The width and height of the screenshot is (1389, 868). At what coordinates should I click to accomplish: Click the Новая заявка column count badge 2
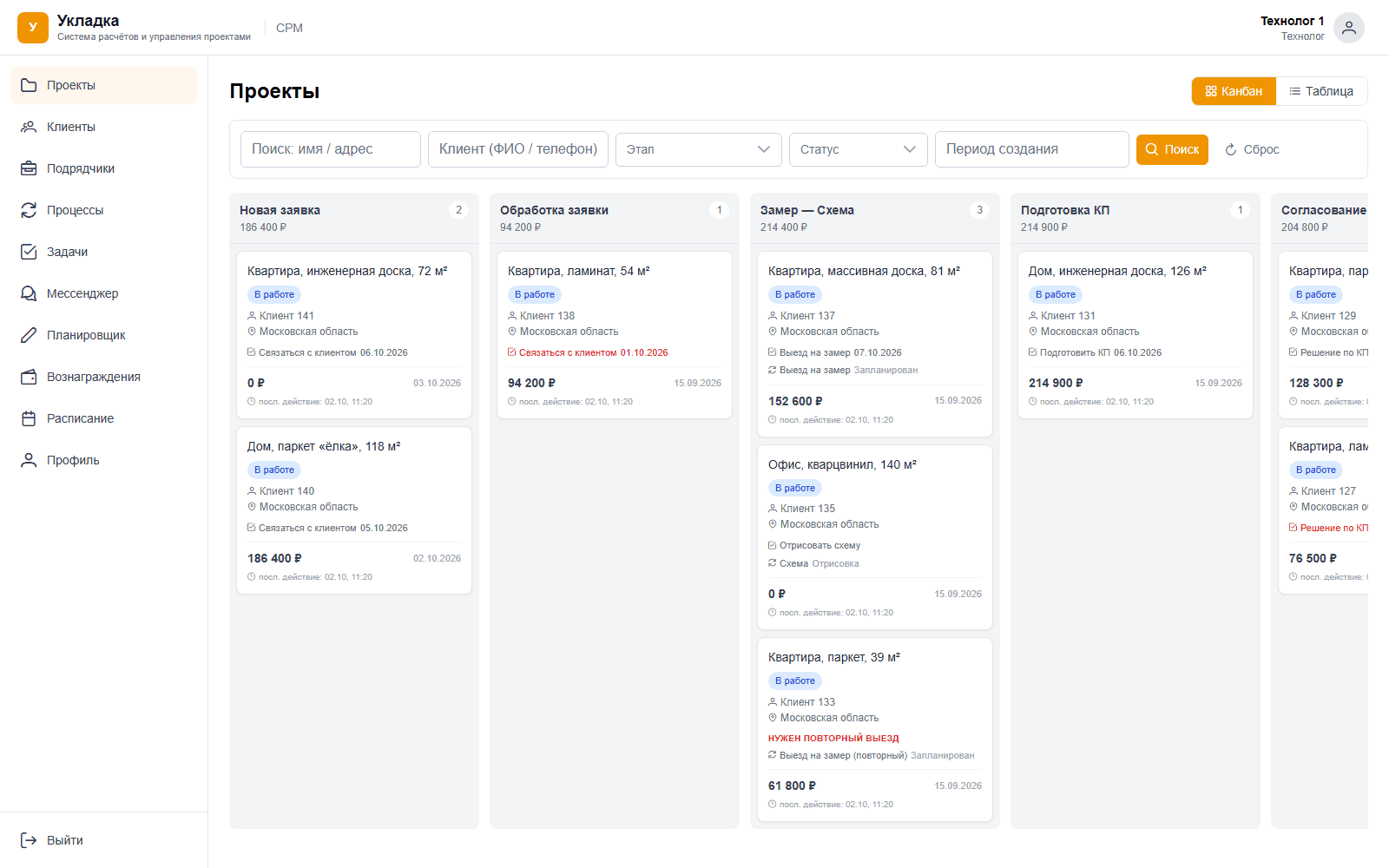459,210
